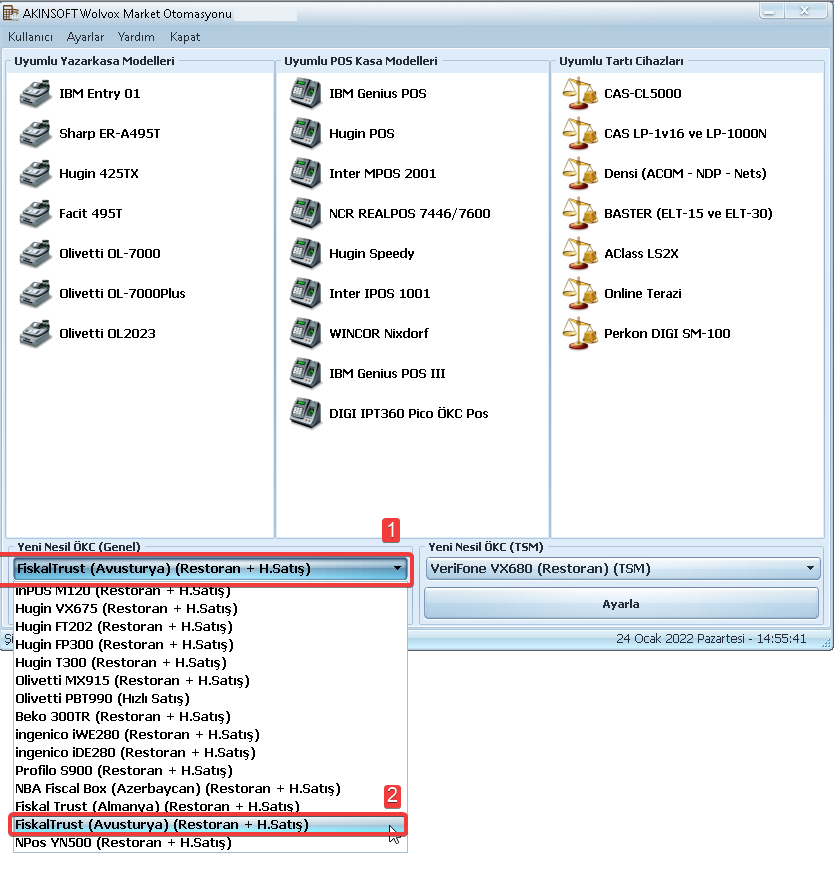Select the Hugin POS terminal icon

tap(305, 133)
